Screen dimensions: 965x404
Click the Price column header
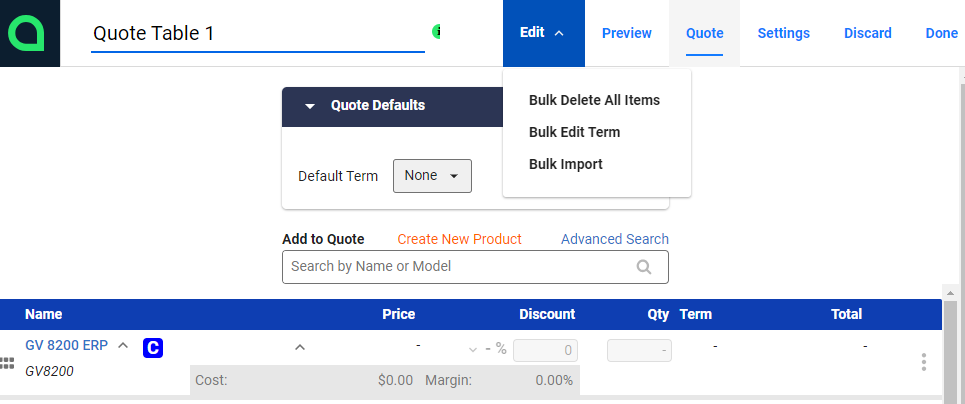[398, 314]
